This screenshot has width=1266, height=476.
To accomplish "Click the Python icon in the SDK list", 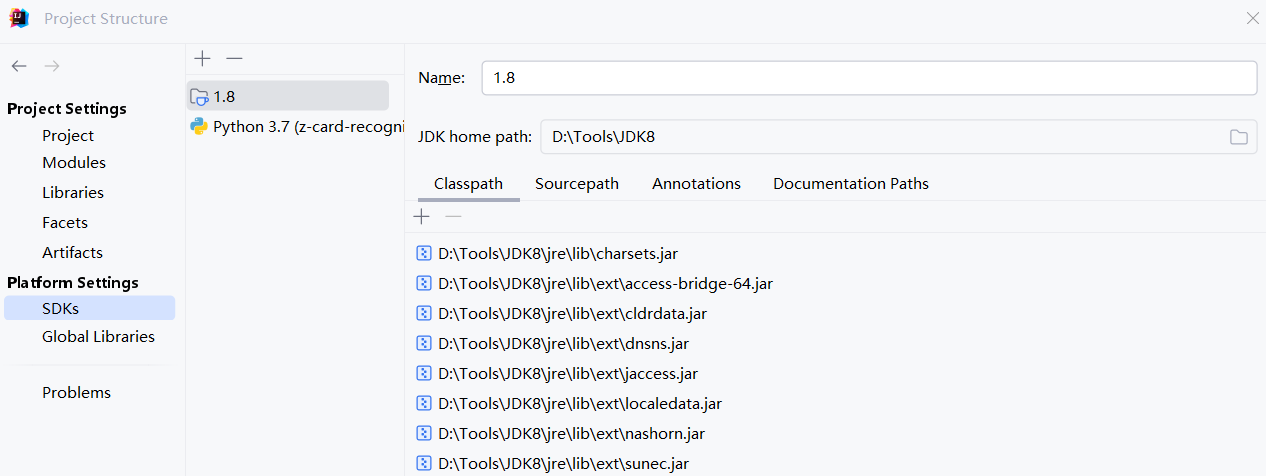I will click(199, 127).
